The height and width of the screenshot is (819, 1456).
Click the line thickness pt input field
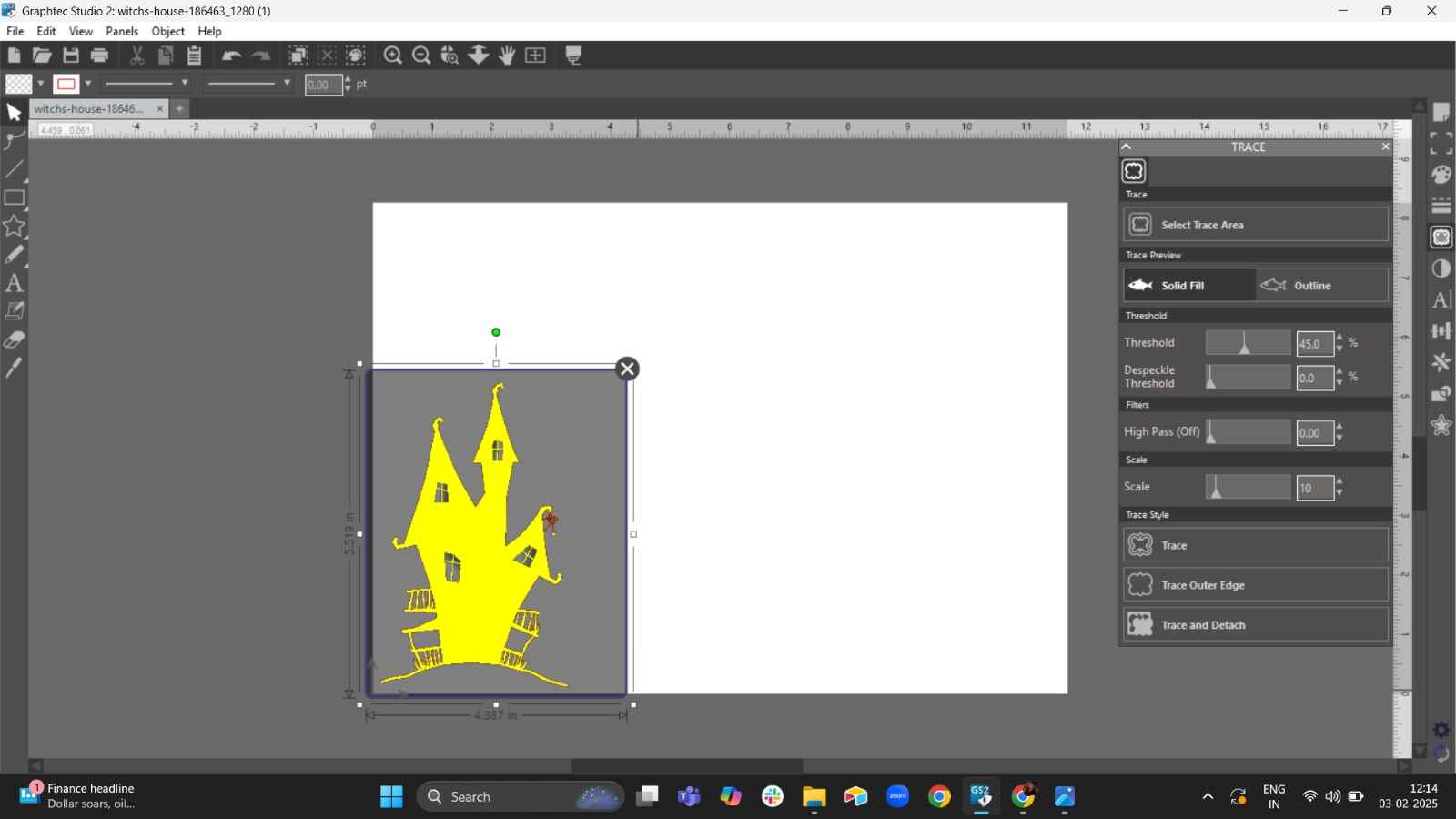click(323, 85)
